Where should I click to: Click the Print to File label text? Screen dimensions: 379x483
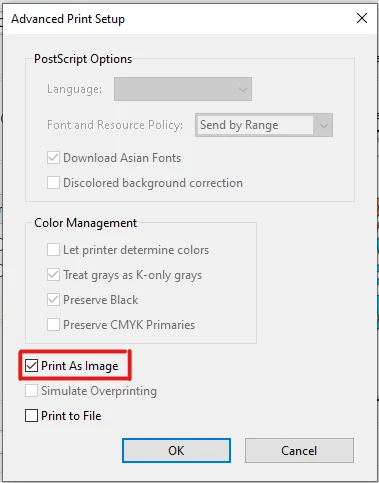pos(71,416)
